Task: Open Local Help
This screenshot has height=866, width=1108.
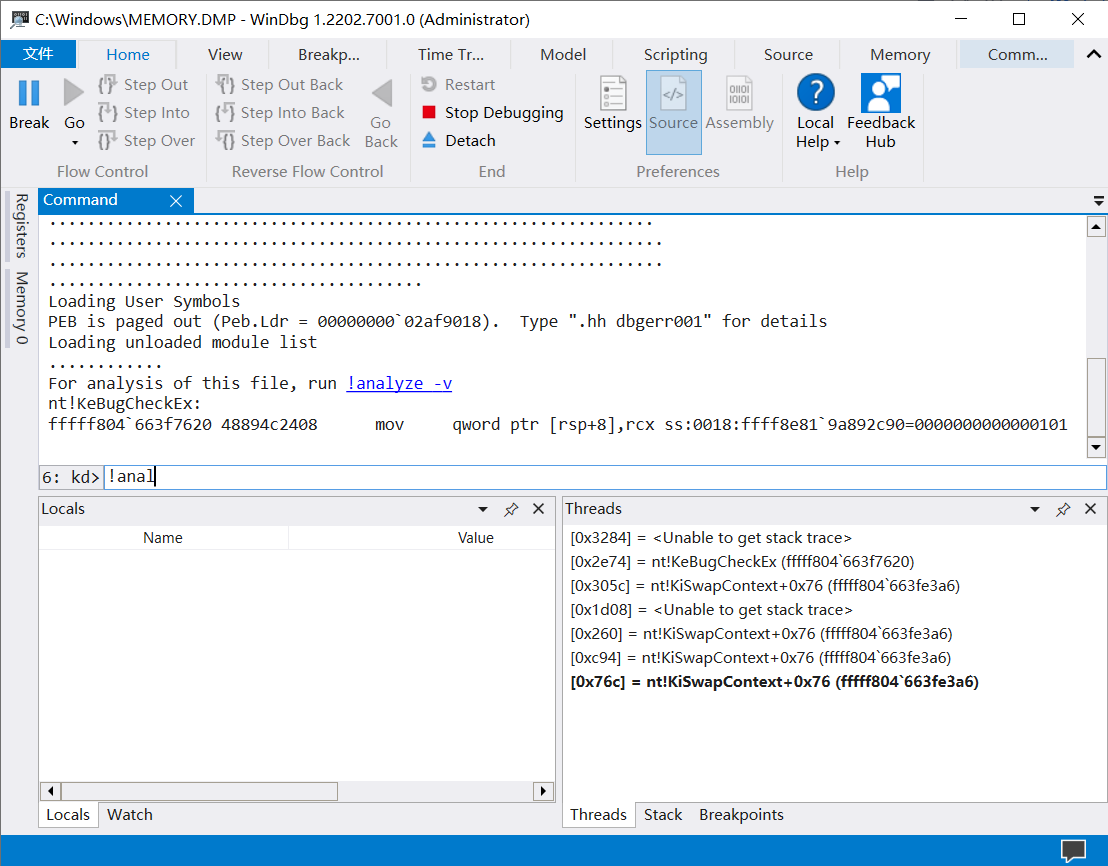Action: pyautogui.click(x=815, y=112)
